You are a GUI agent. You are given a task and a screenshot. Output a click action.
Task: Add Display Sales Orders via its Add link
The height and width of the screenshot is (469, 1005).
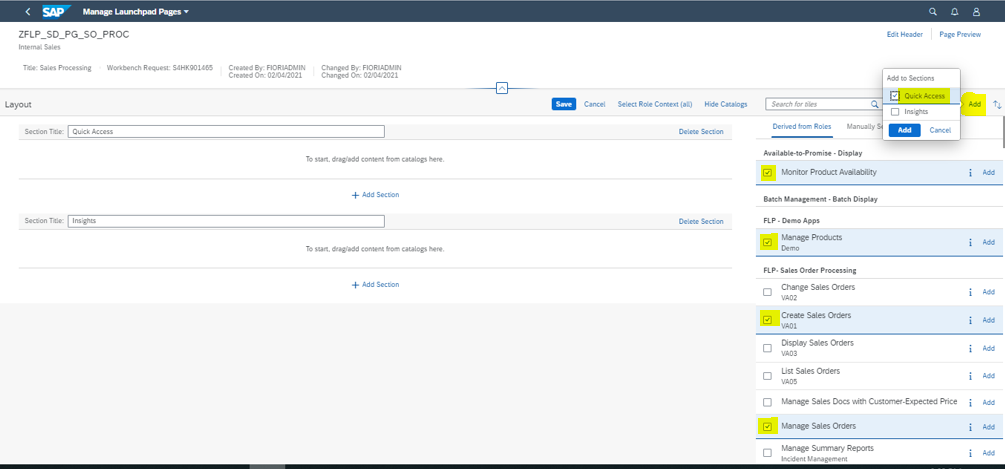point(989,348)
